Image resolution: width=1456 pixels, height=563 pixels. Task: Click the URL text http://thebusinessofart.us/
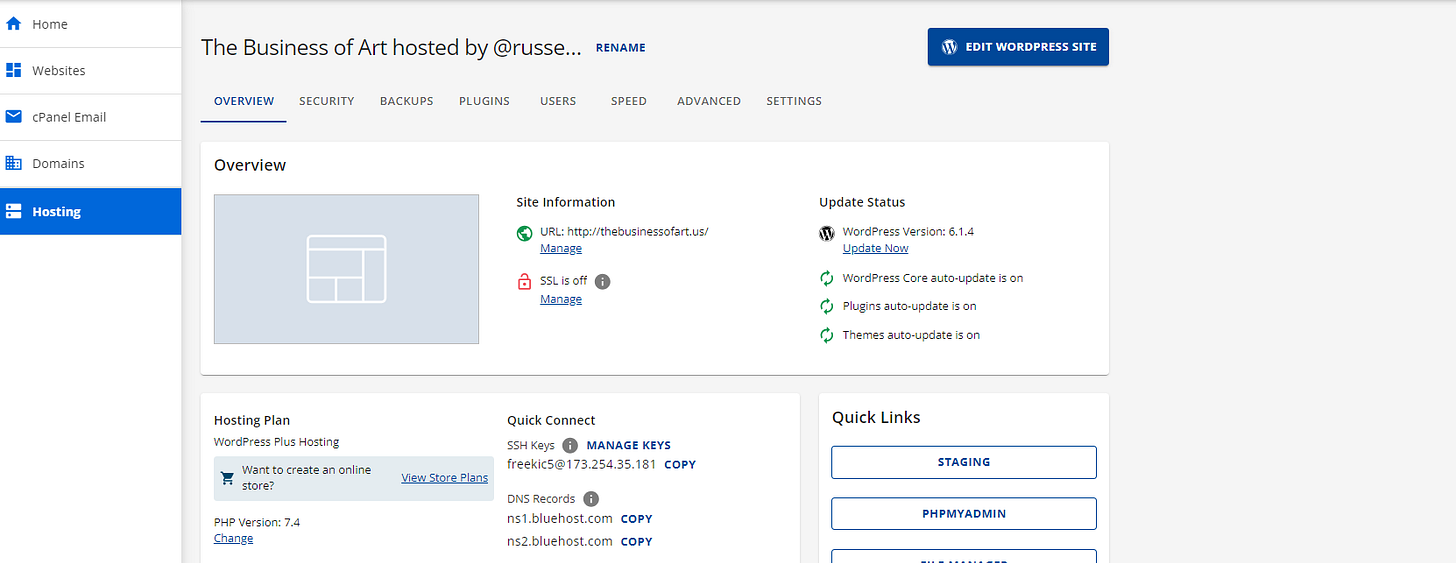(638, 231)
